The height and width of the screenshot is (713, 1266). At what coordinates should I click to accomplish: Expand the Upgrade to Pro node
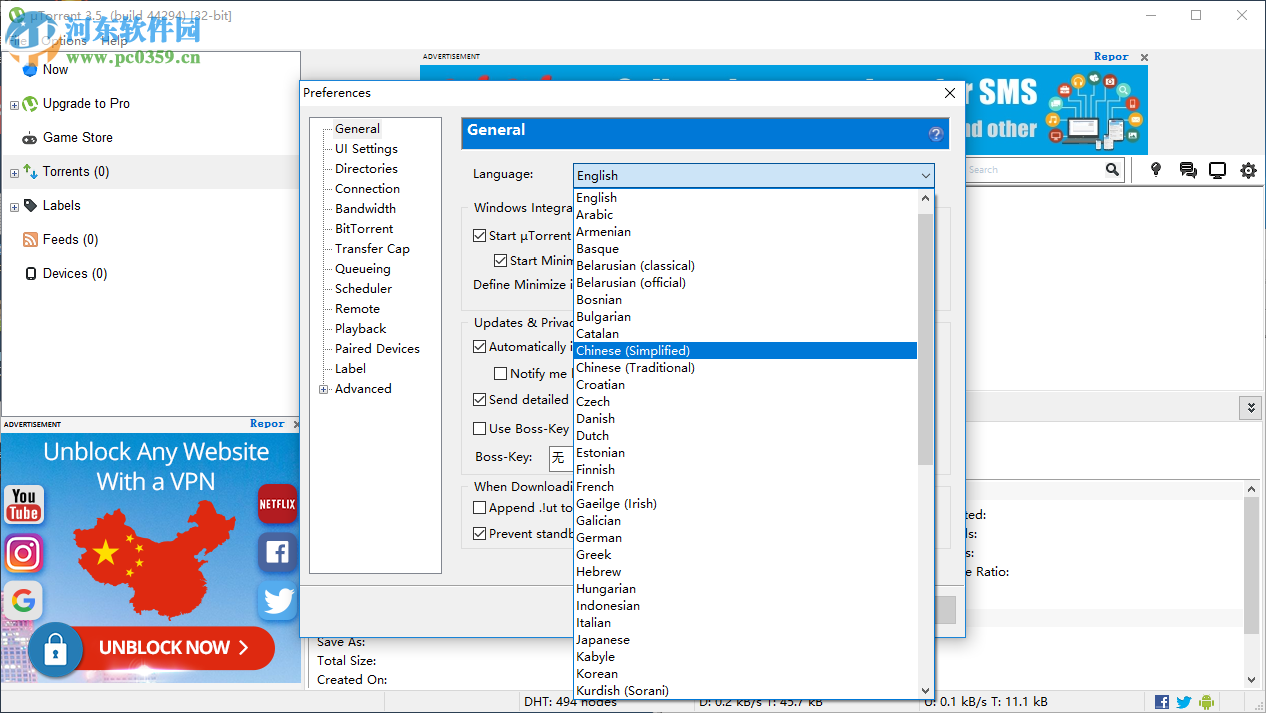click(14, 105)
